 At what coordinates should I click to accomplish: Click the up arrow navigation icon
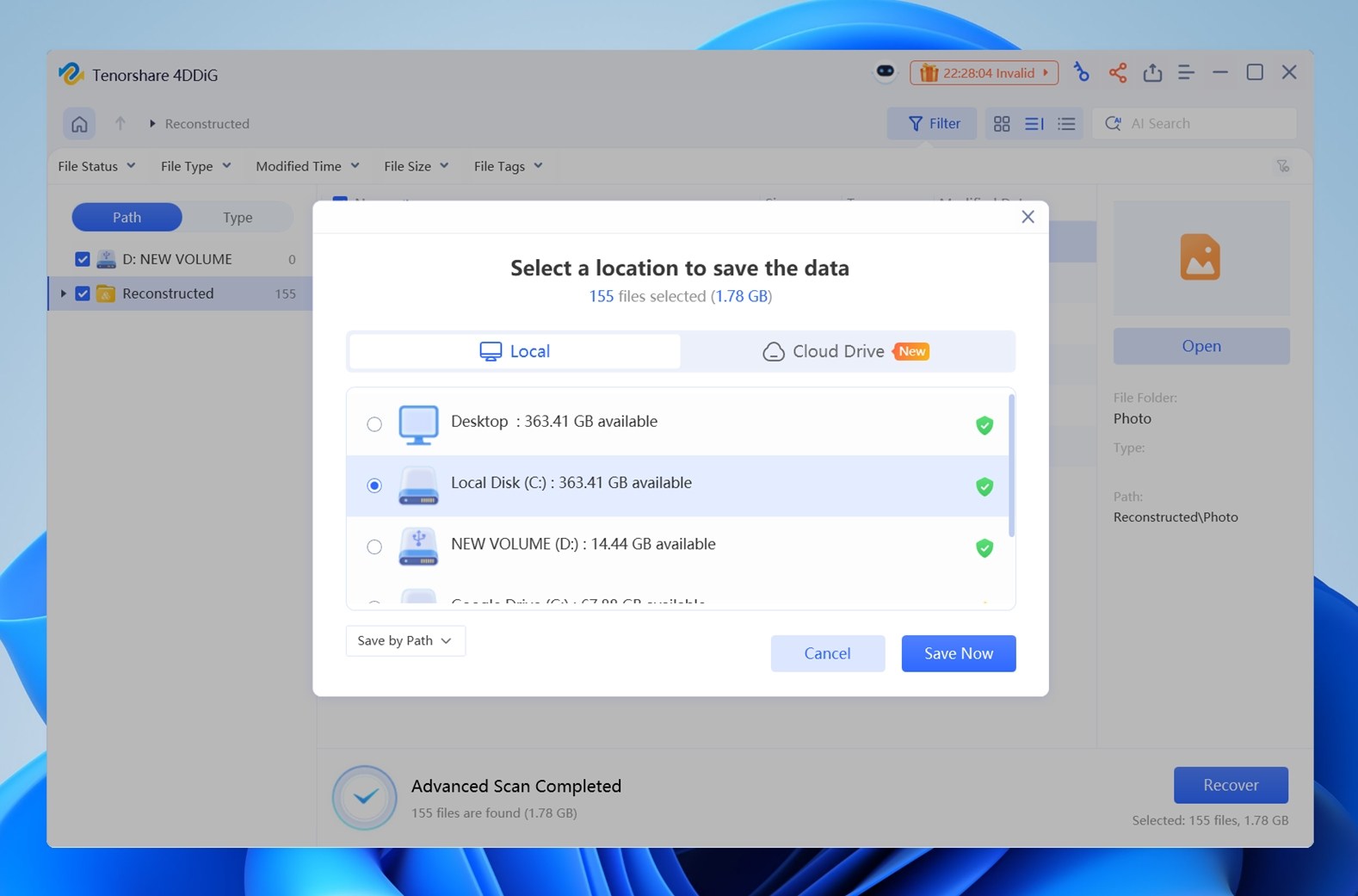tap(120, 124)
